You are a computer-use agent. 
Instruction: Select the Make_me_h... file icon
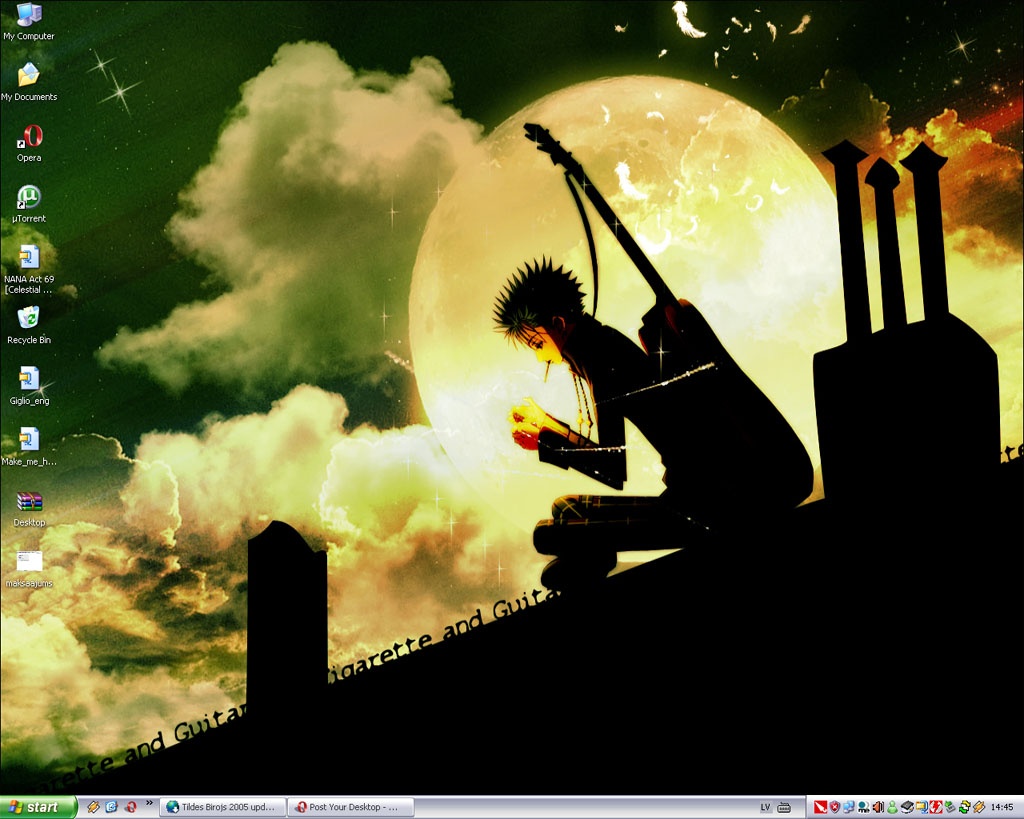pos(29,447)
